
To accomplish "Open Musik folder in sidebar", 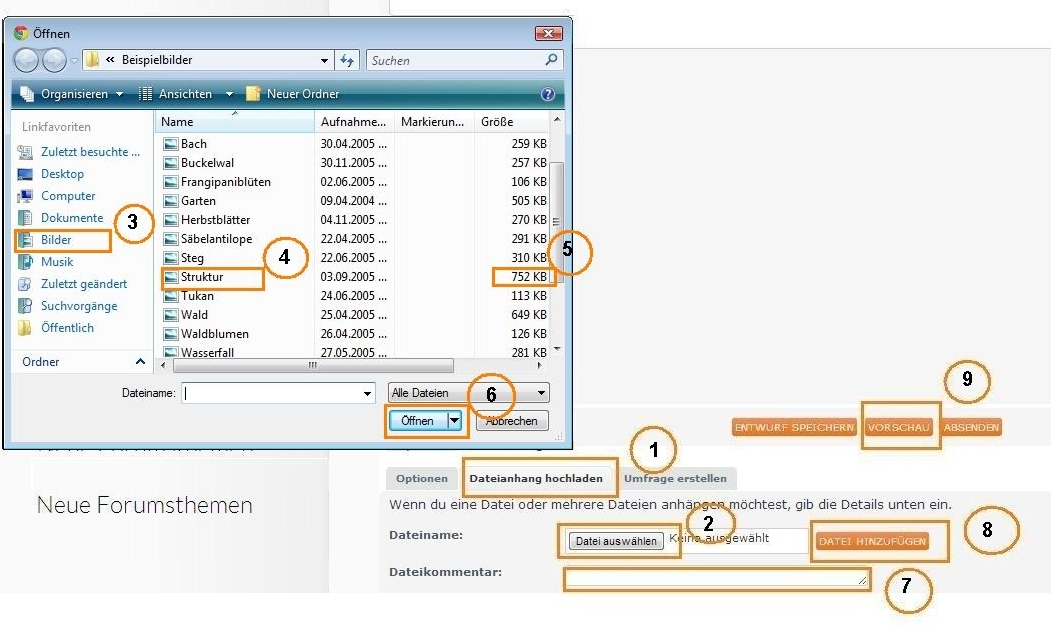I will coord(57,262).
